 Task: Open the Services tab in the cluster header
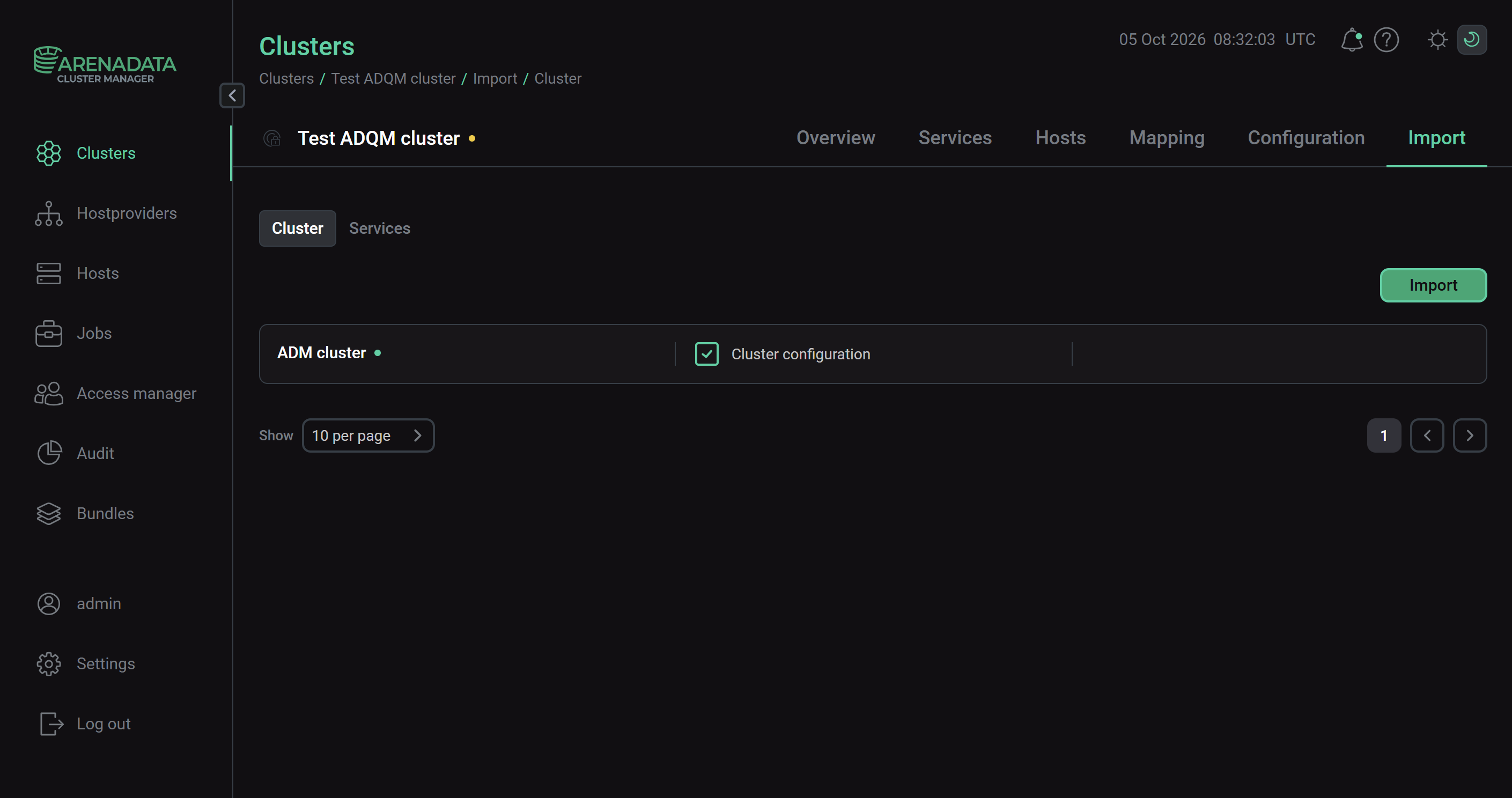click(955, 138)
